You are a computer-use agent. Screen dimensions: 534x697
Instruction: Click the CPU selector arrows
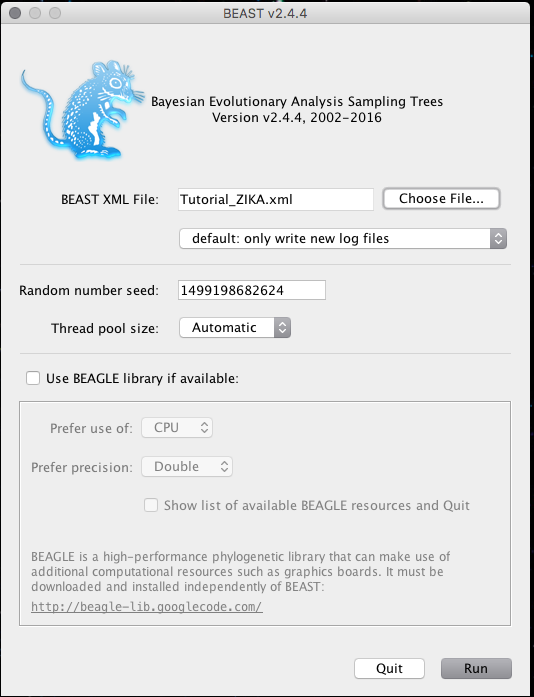(x=205, y=428)
